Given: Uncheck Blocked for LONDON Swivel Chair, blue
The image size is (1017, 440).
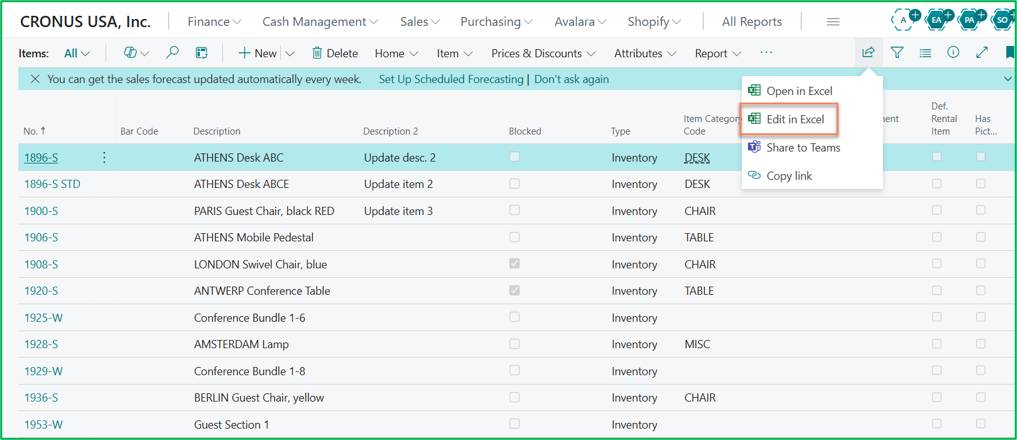Looking at the screenshot, I should coord(514,263).
